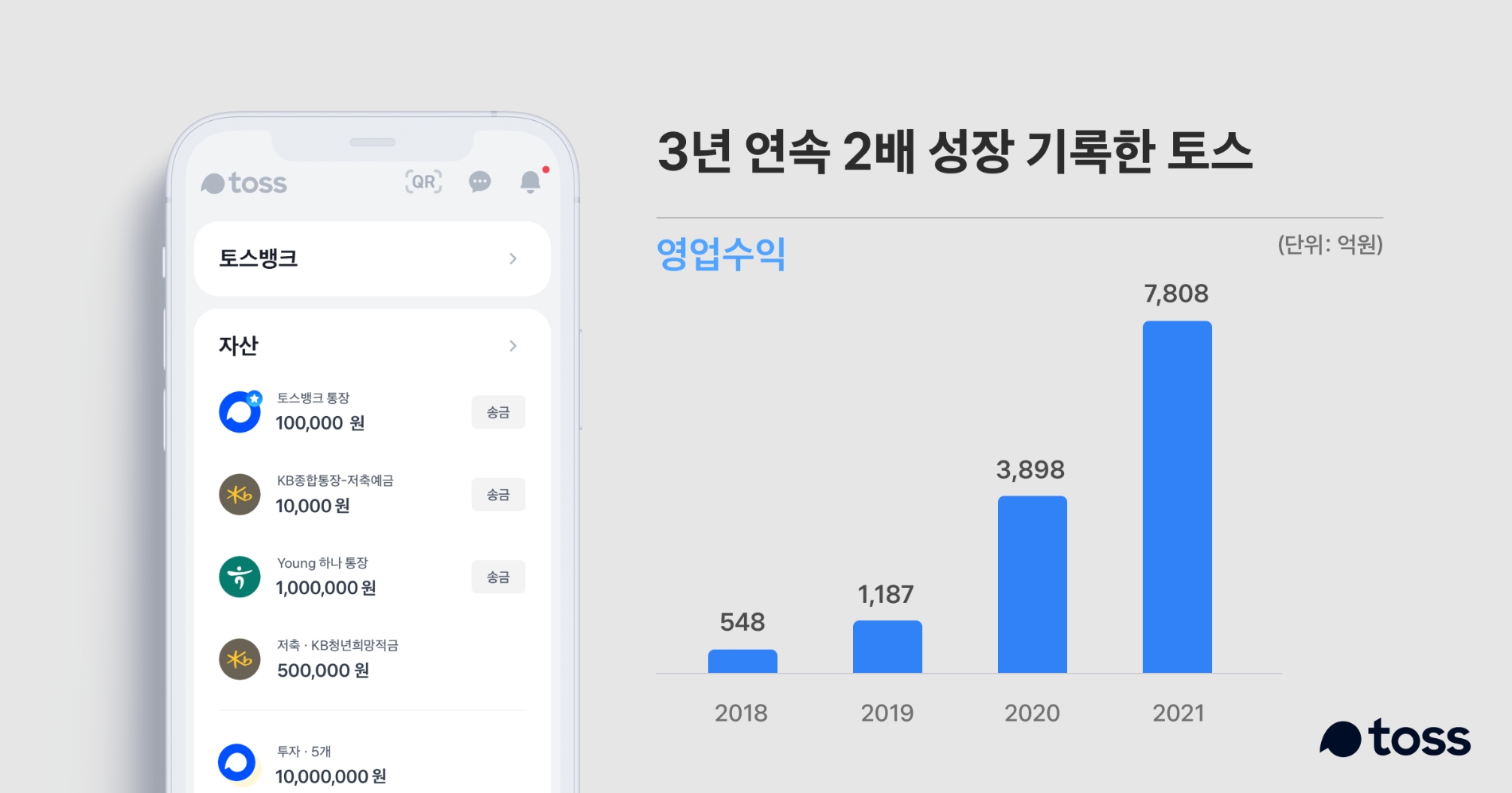Click the toss logo in the app header
Viewport: 1512px width, 793px height.
[244, 183]
